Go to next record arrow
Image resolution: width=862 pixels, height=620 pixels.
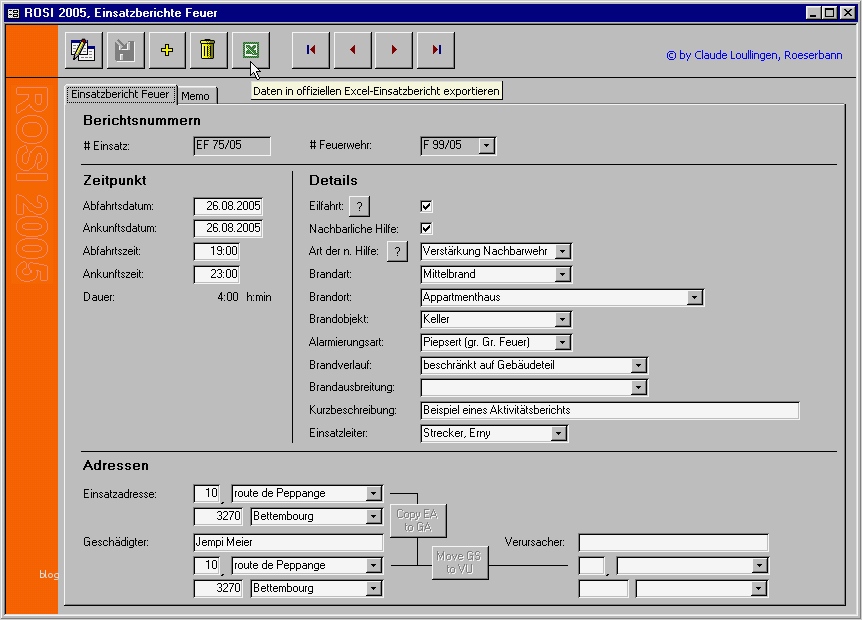pyautogui.click(x=394, y=50)
